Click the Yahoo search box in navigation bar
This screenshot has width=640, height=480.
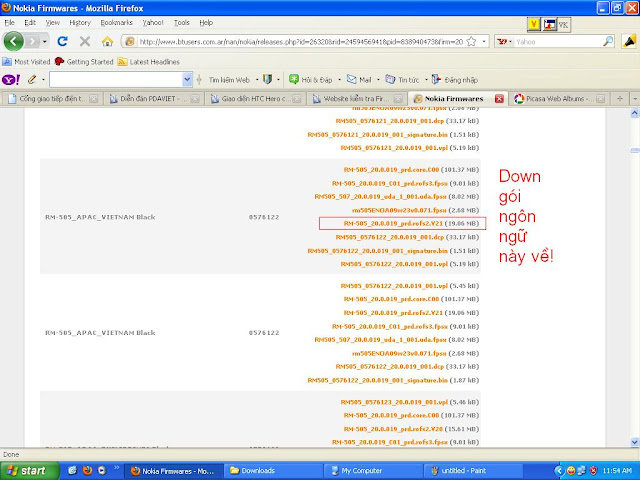[558, 41]
